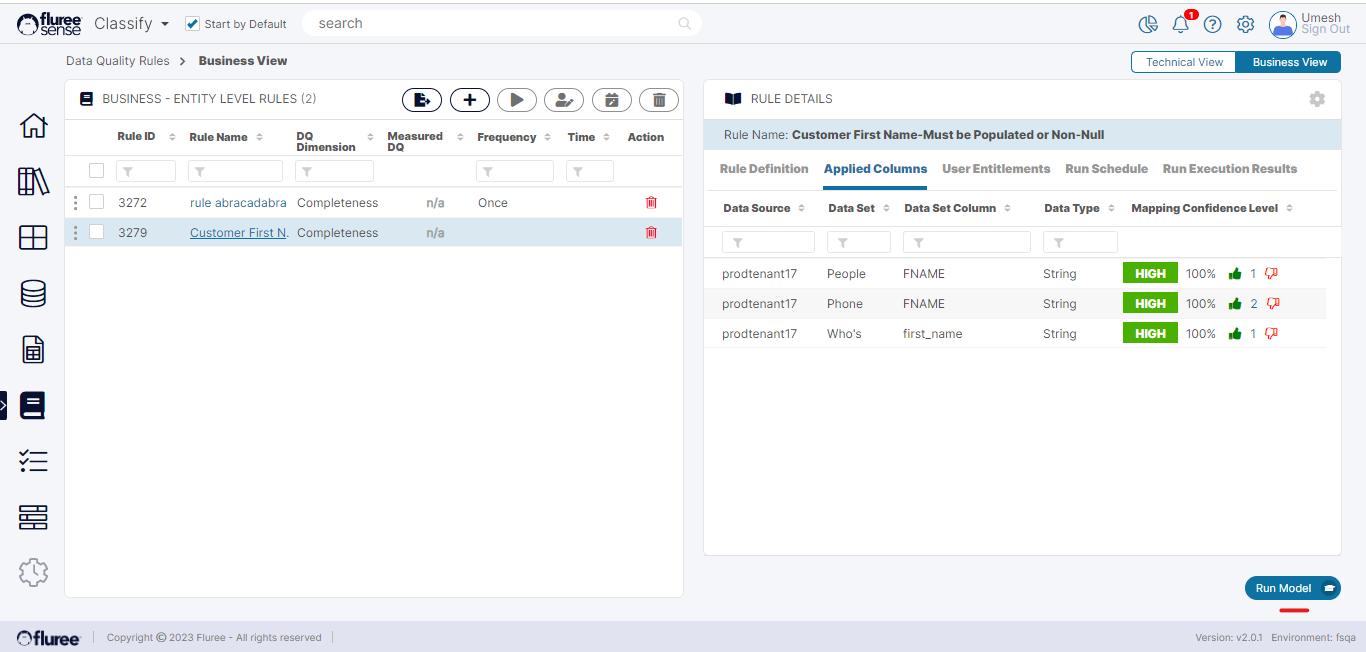Screen dimensions: 1366x652
Task: Toggle the Start by Default checkbox
Action: pyautogui.click(x=193, y=24)
